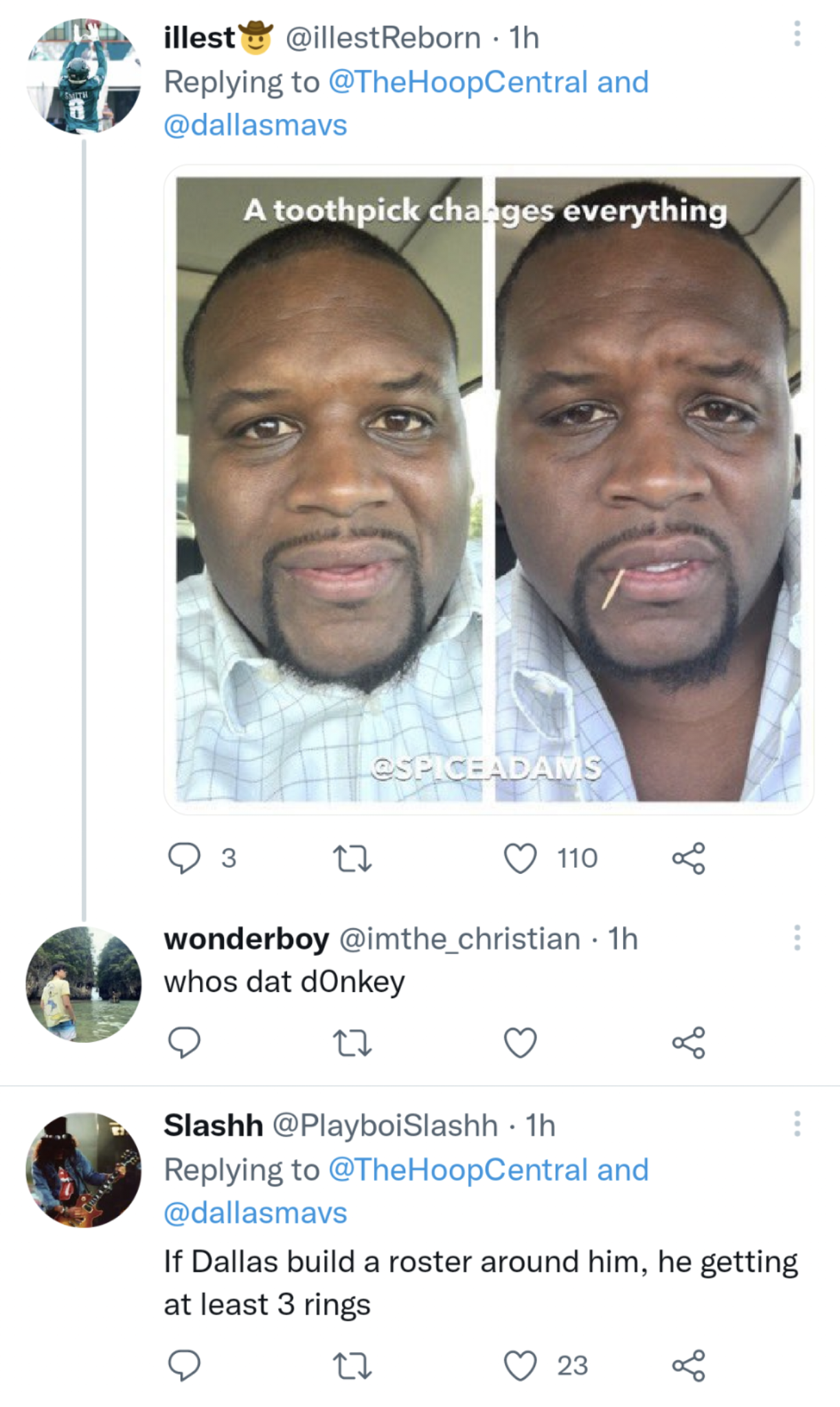This screenshot has width=840, height=1407.
Task: Open more options on wonderboy's tweet
Action: click(x=797, y=938)
